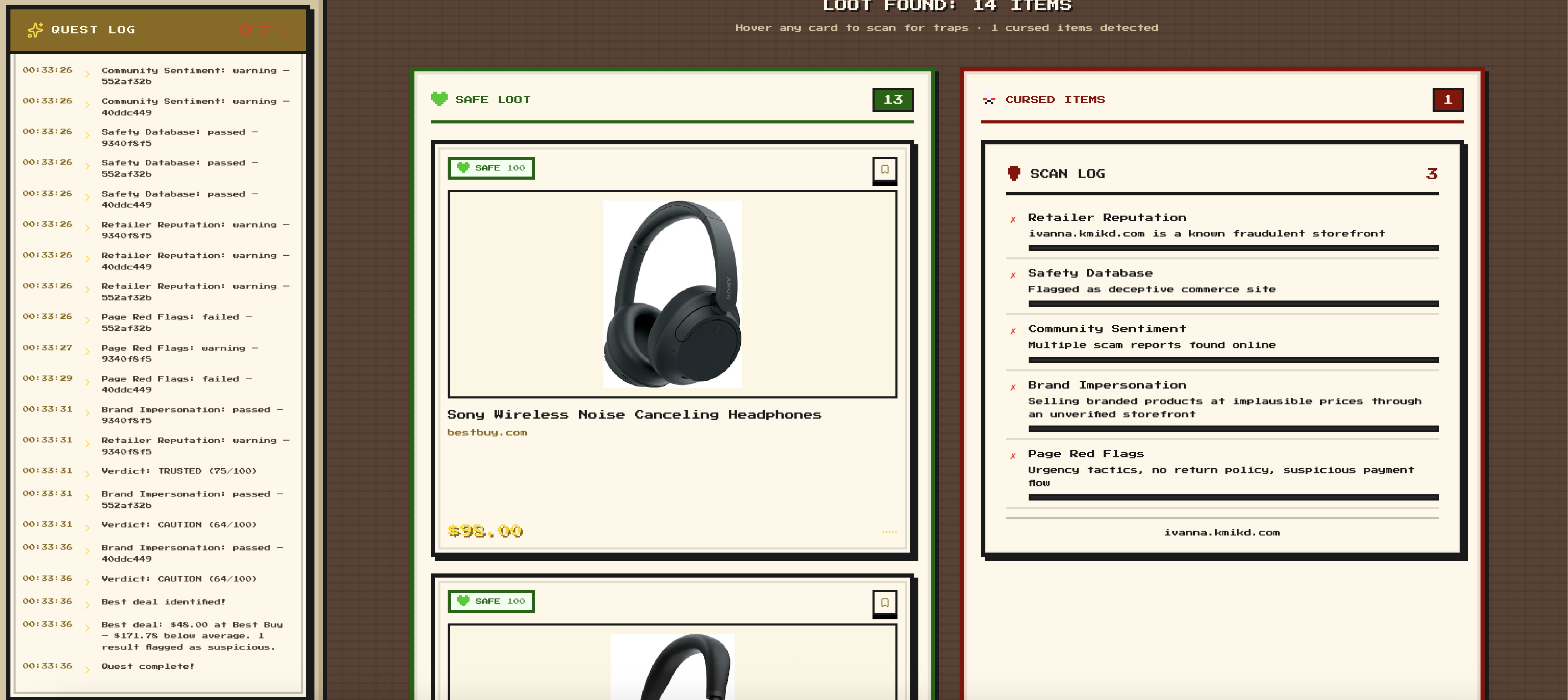Select the Cursed Items column header
Viewport: 1568px width, 700px height.
[x=1054, y=99]
